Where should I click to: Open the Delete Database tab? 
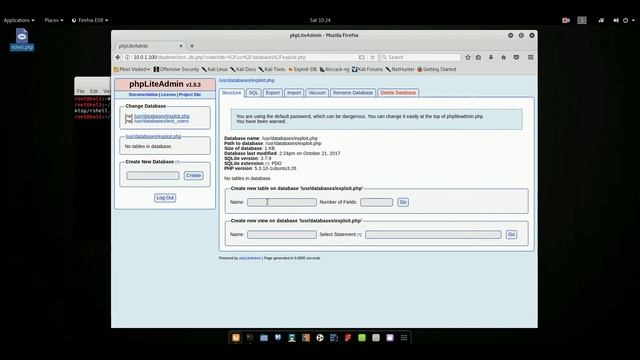(x=398, y=93)
